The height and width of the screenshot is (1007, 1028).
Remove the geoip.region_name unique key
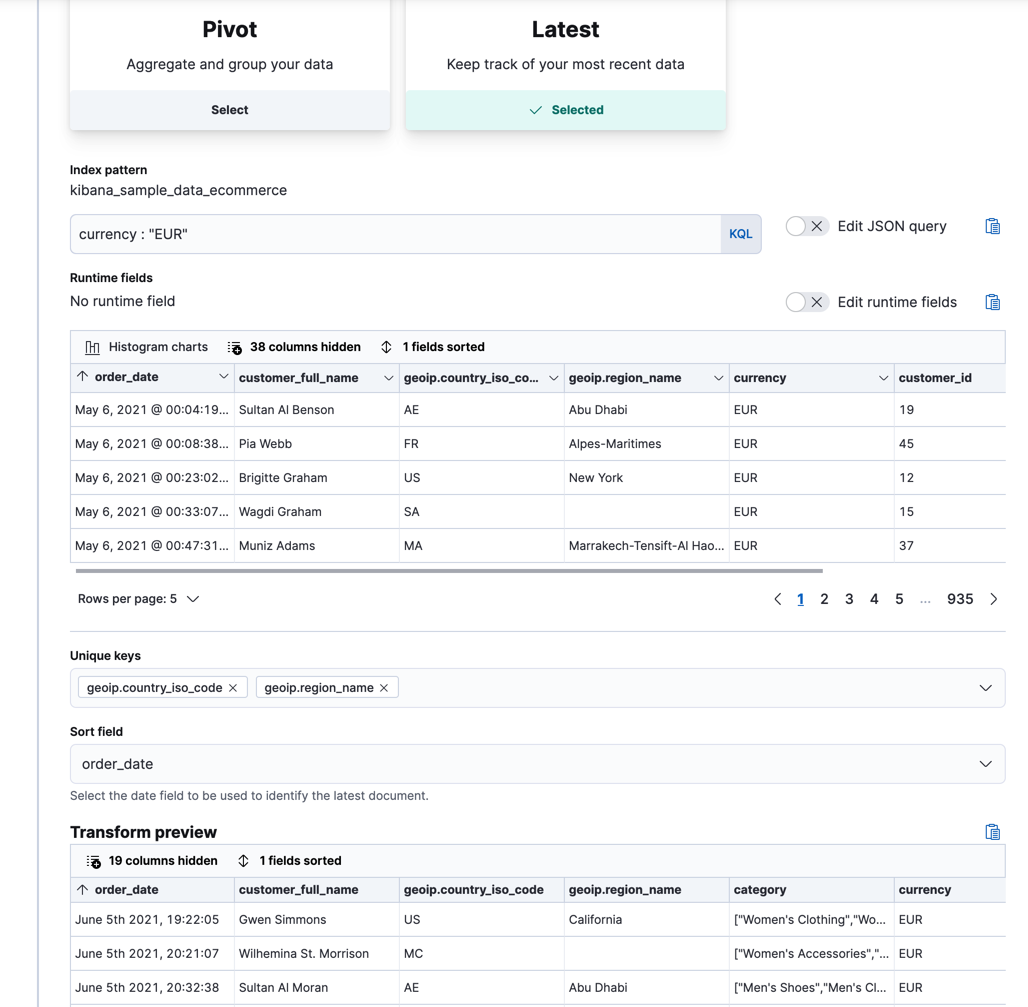tap(385, 687)
